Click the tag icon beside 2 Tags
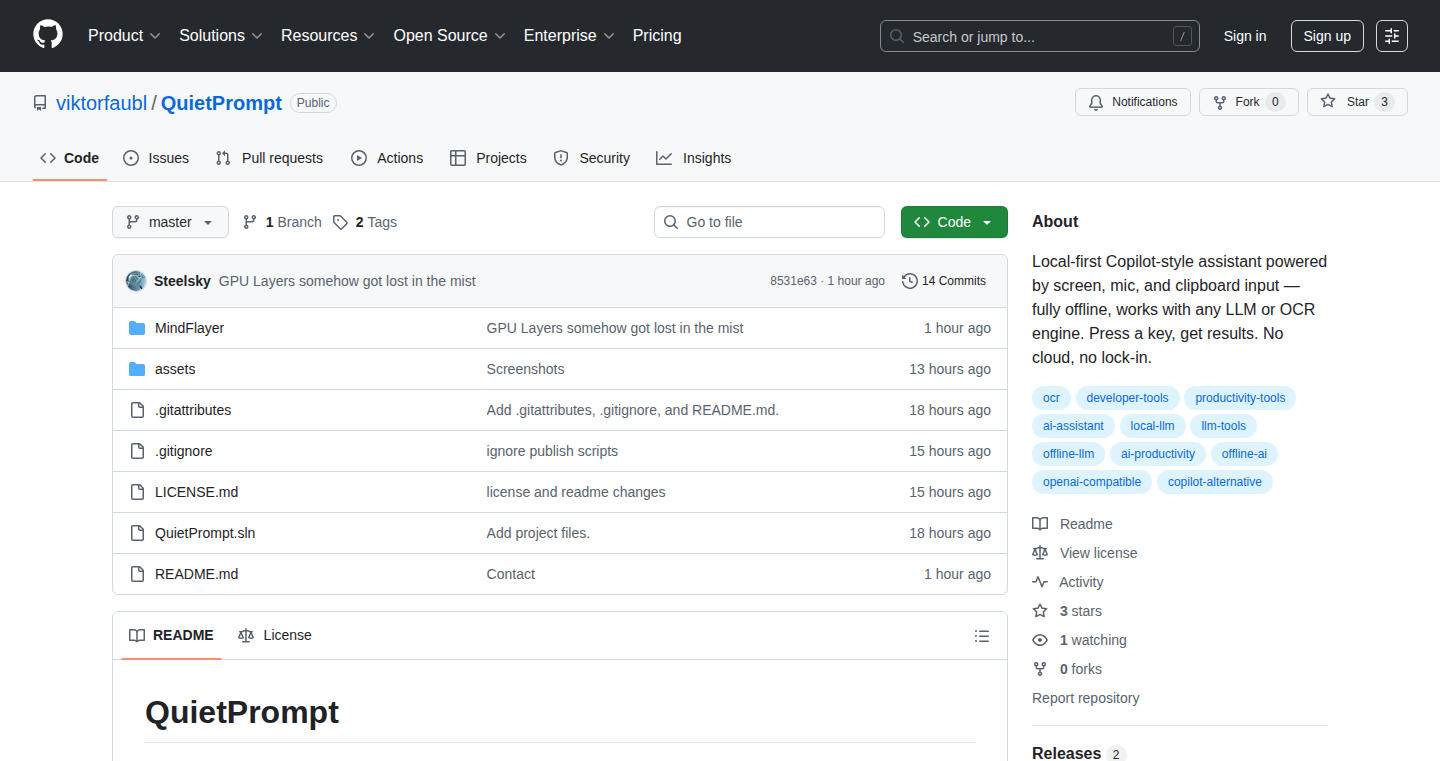This screenshot has width=1440, height=761. point(340,222)
